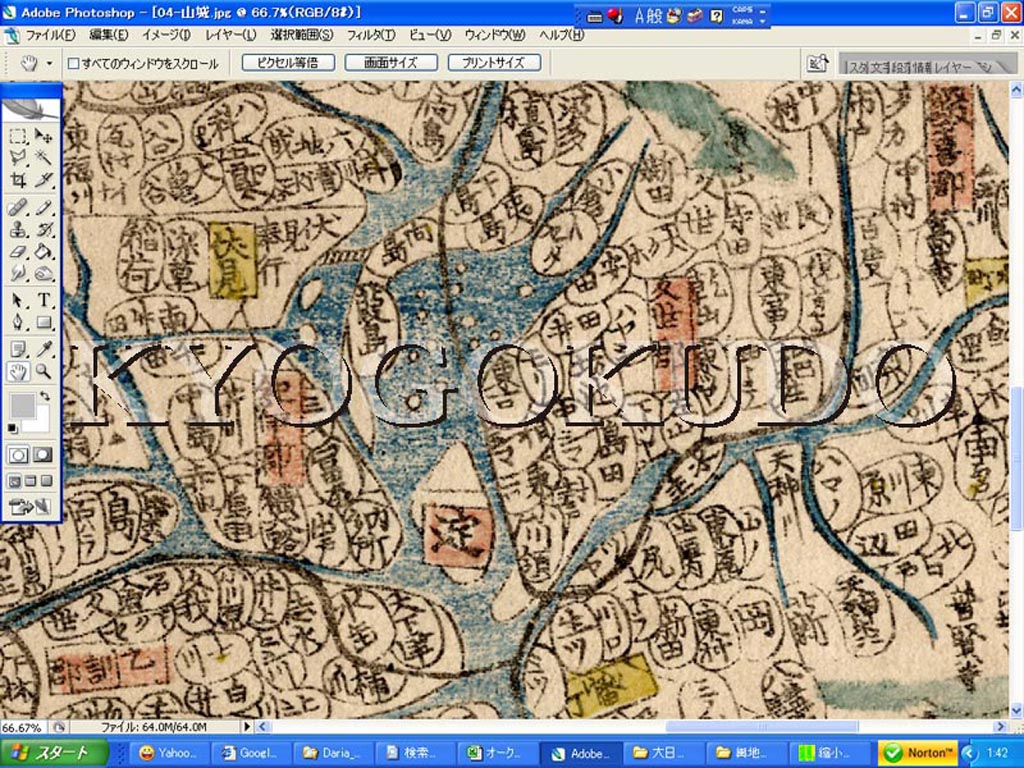Click the horizontal scrollbar left arrow
The image size is (1024, 768).
263,726
